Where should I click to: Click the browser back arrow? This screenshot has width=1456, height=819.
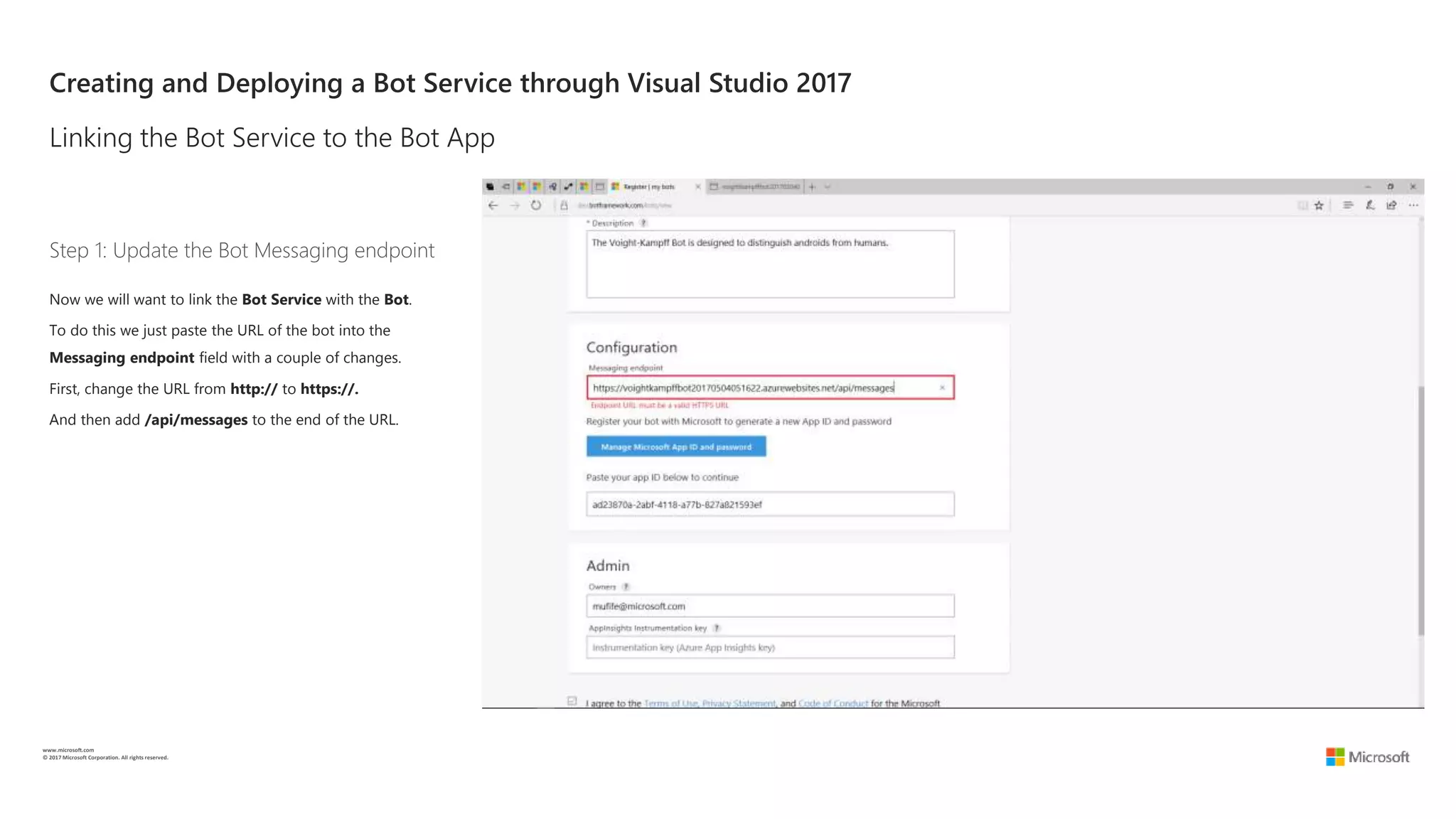[x=493, y=205]
